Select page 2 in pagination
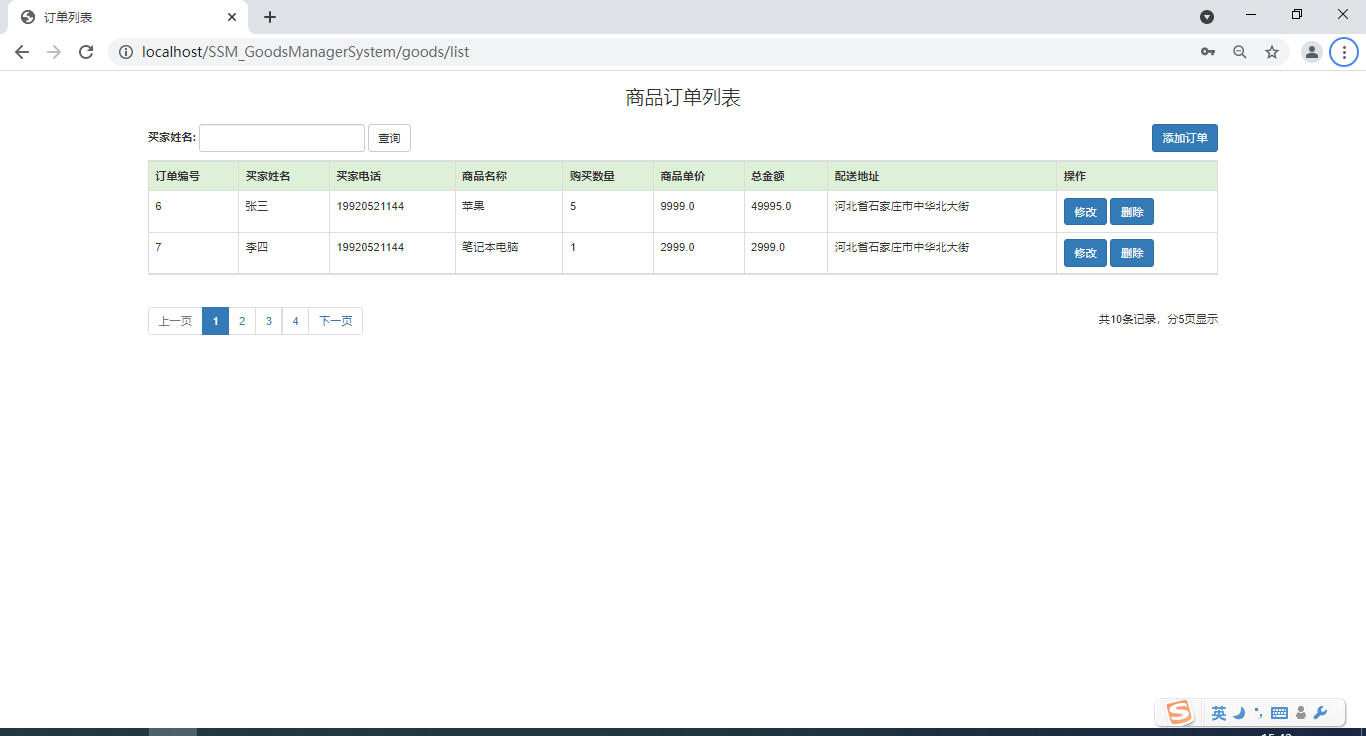The image size is (1366, 736). pyautogui.click(x=242, y=321)
